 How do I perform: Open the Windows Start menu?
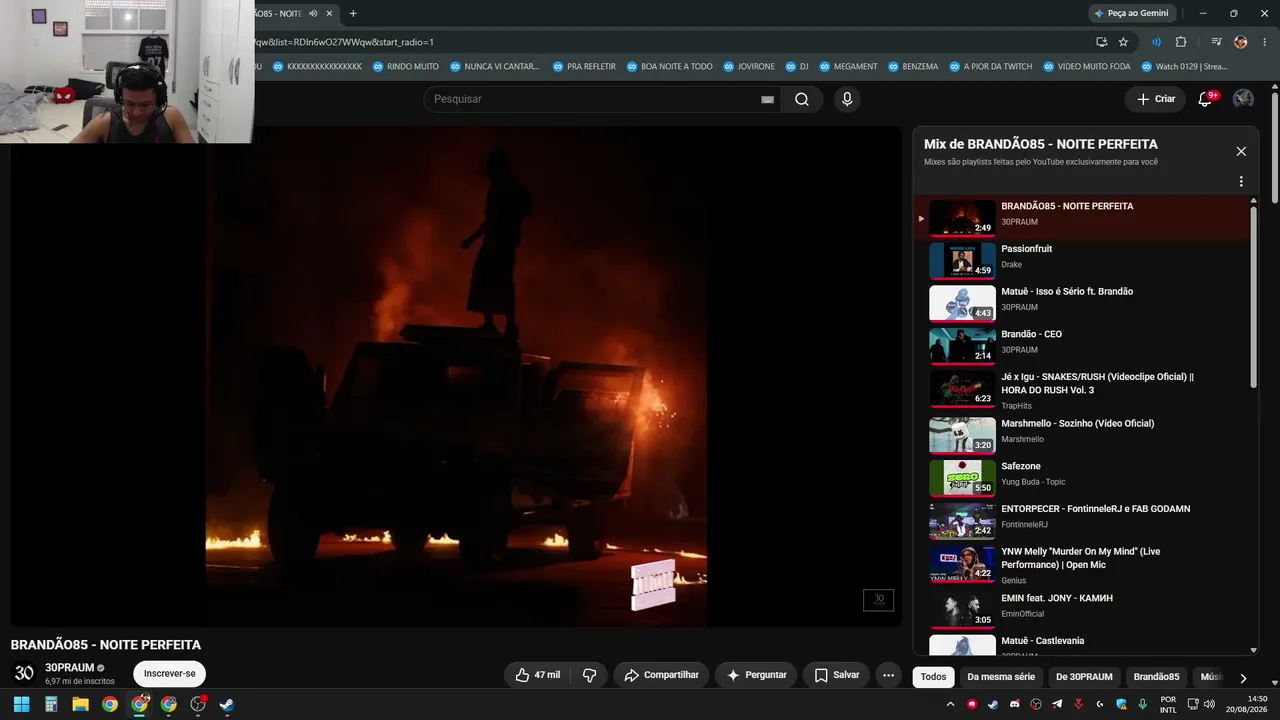pyautogui.click(x=21, y=704)
